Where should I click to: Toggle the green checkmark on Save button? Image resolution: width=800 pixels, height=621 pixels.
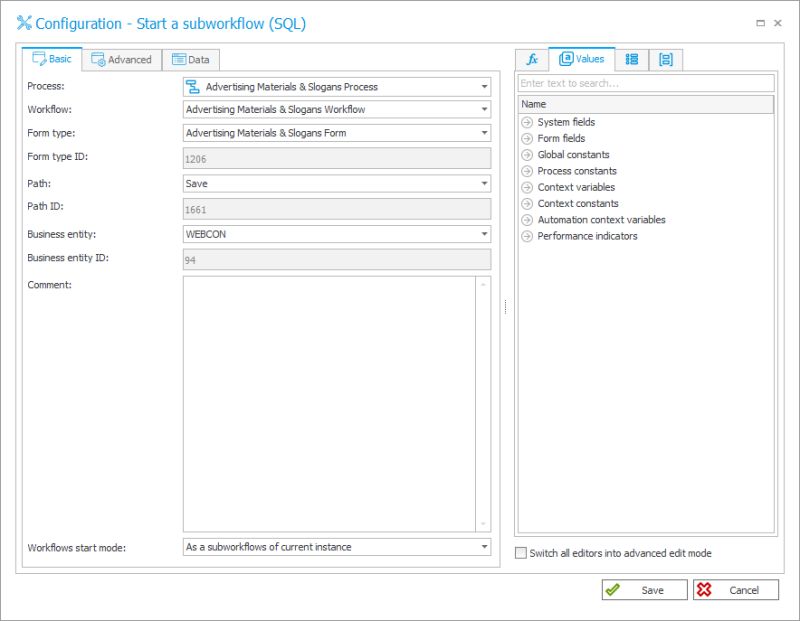pos(614,589)
